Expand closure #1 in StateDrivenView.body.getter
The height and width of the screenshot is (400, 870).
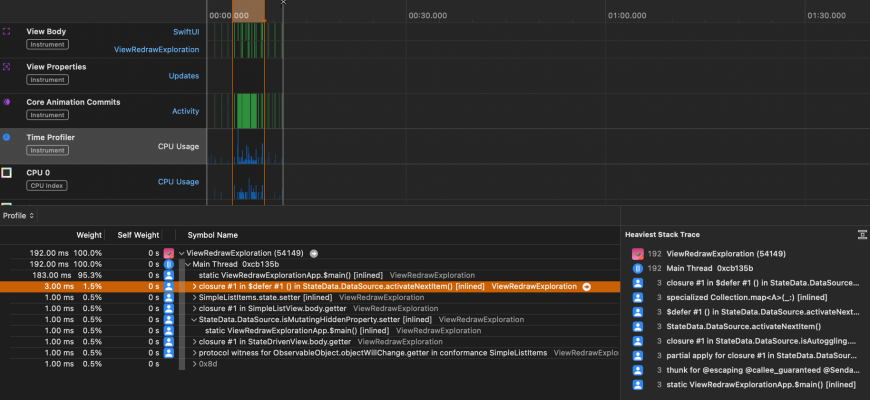pos(194,341)
